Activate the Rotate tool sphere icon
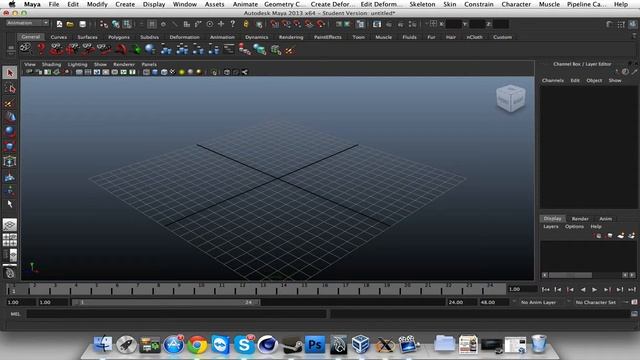This screenshot has width=640, height=360. tap(10, 132)
